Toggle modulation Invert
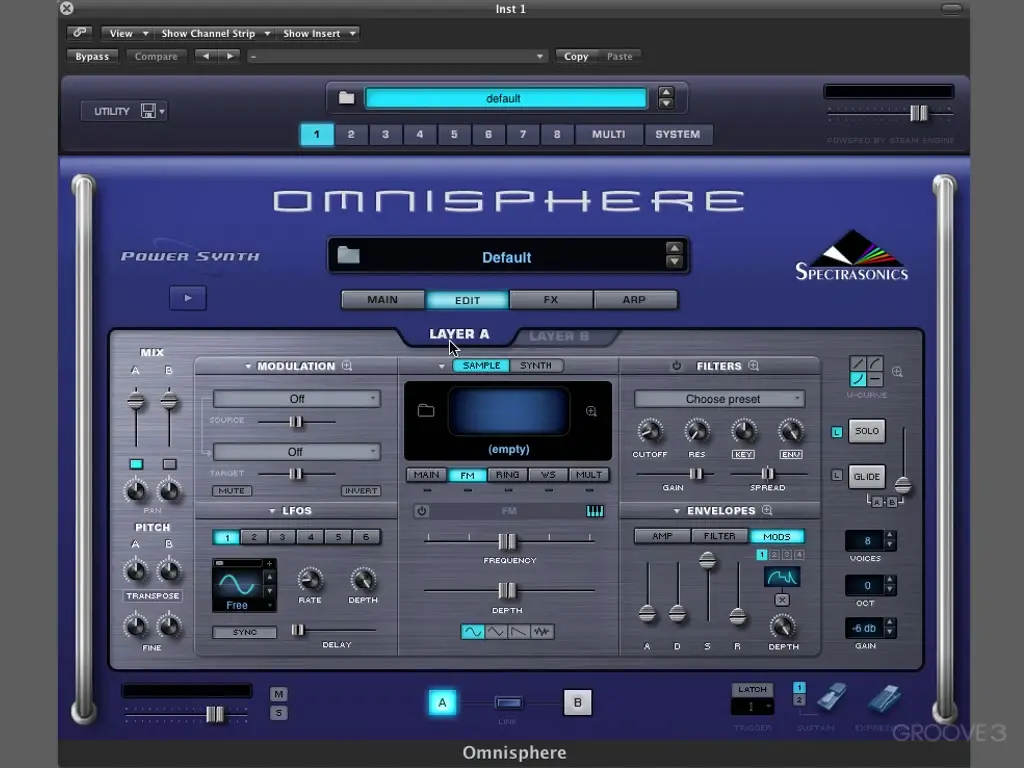The height and width of the screenshot is (768, 1024). (x=360, y=490)
